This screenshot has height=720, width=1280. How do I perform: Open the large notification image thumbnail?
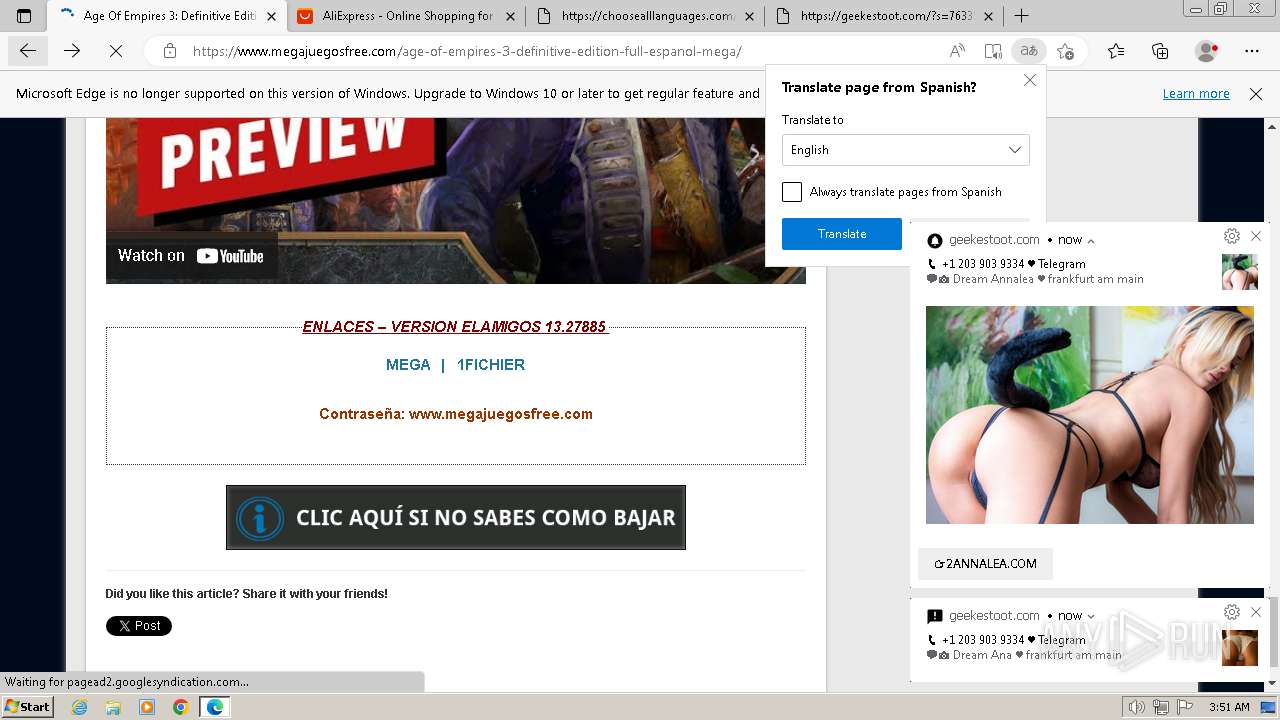coord(1090,415)
